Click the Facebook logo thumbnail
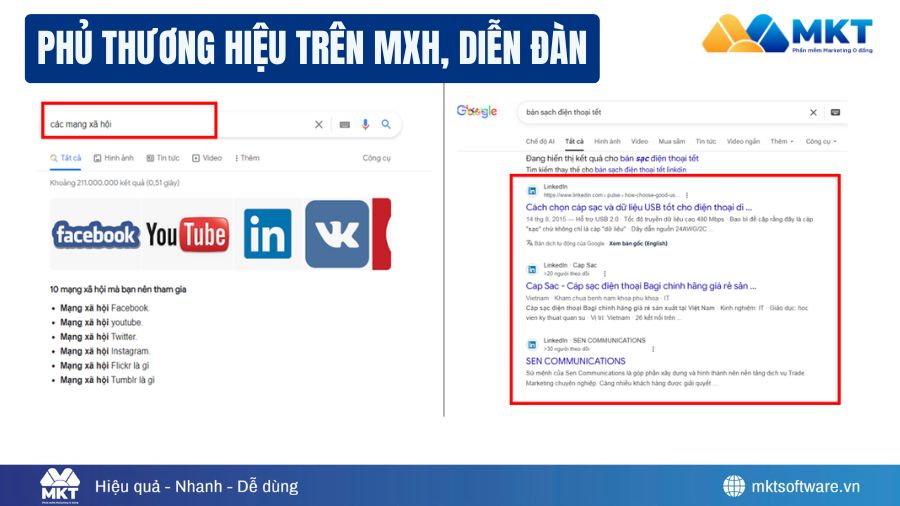 coord(96,234)
